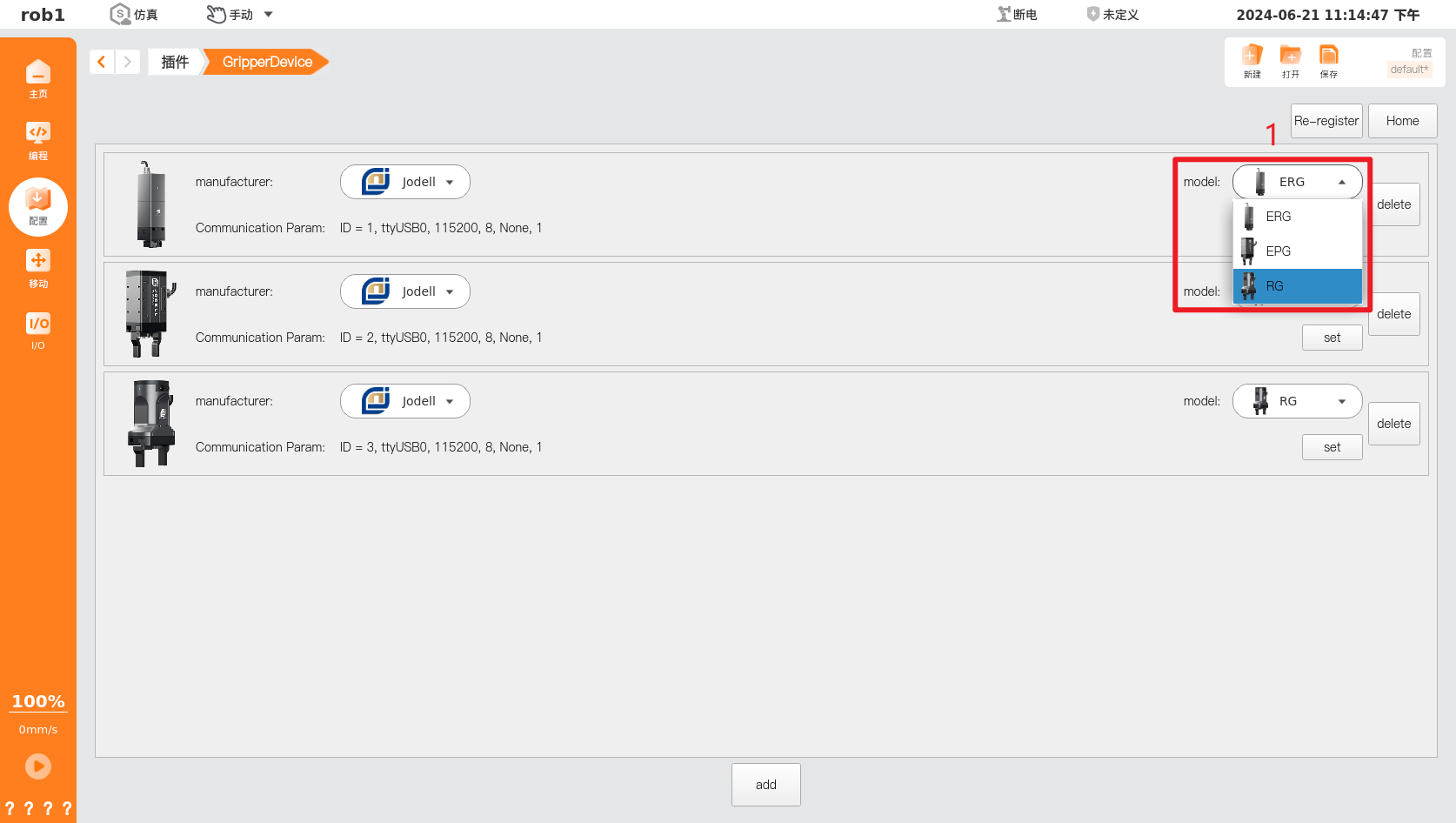Open the 主页 home sidebar icon

pyautogui.click(x=38, y=77)
